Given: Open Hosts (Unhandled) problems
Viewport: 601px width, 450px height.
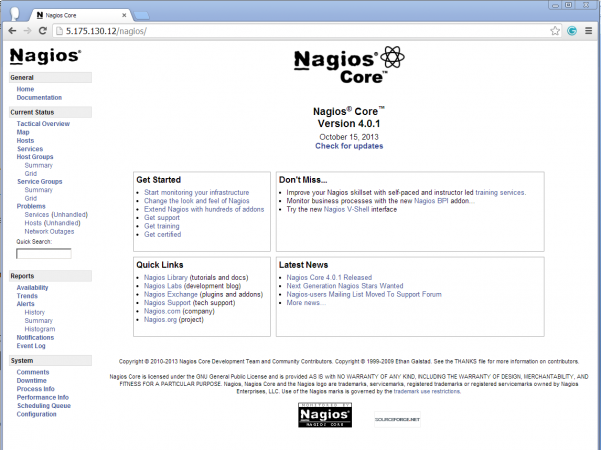Looking at the screenshot, I should coord(53,223).
